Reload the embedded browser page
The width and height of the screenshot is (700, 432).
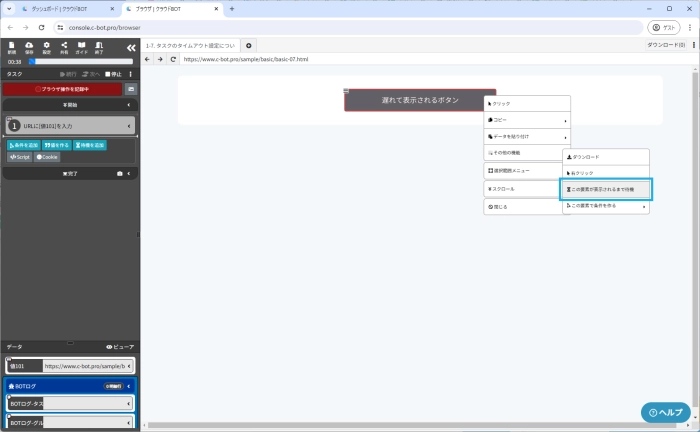[x=173, y=59]
